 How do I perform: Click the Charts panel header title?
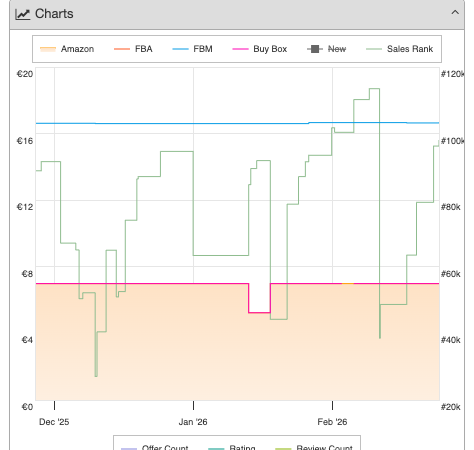pyautogui.click(x=54, y=14)
